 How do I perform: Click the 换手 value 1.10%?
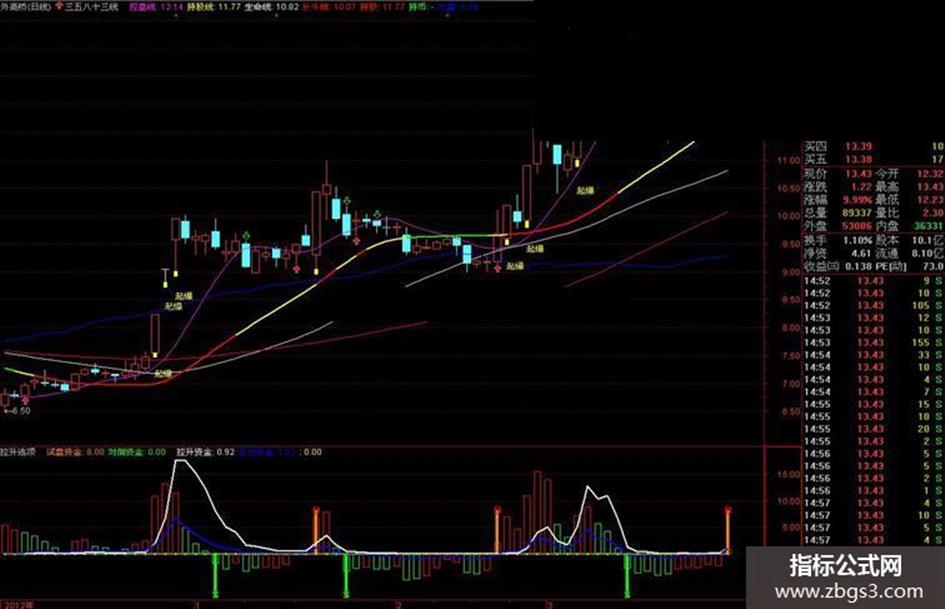(x=856, y=240)
